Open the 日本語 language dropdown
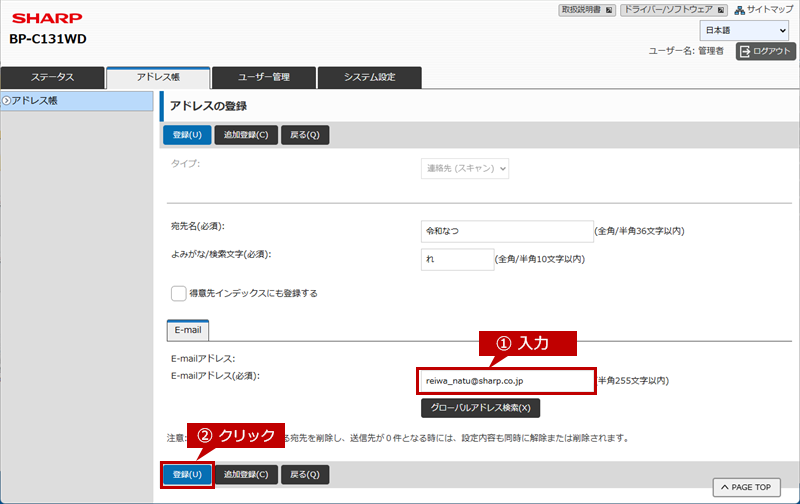 [744, 31]
